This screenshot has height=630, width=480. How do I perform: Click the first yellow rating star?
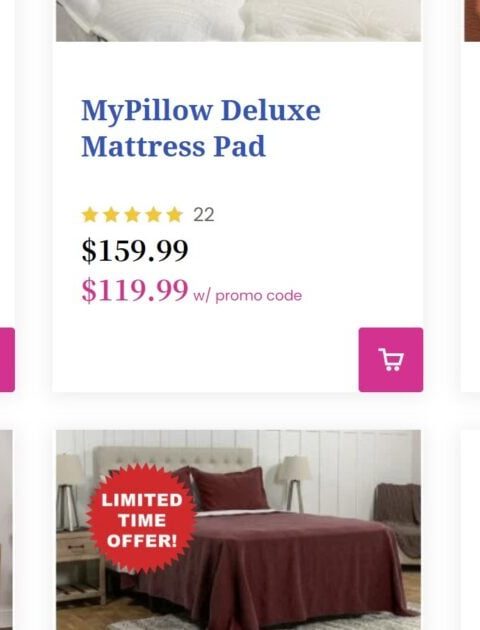click(x=90, y=215)
